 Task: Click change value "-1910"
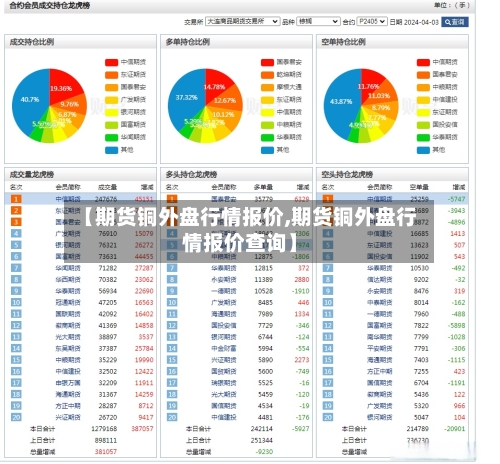point(301,291)
